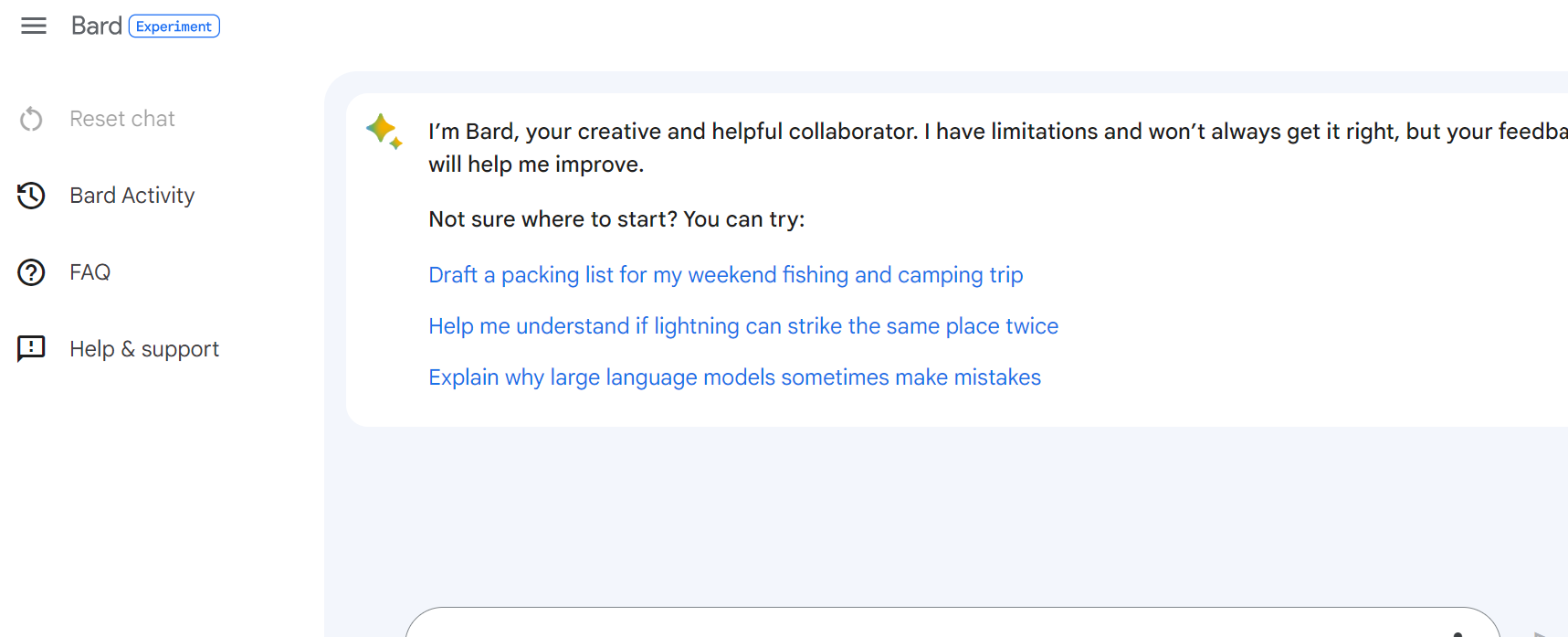1568x637 pixels.
Task: Focus the prompt input box at bottom
Action: point(913,626)
